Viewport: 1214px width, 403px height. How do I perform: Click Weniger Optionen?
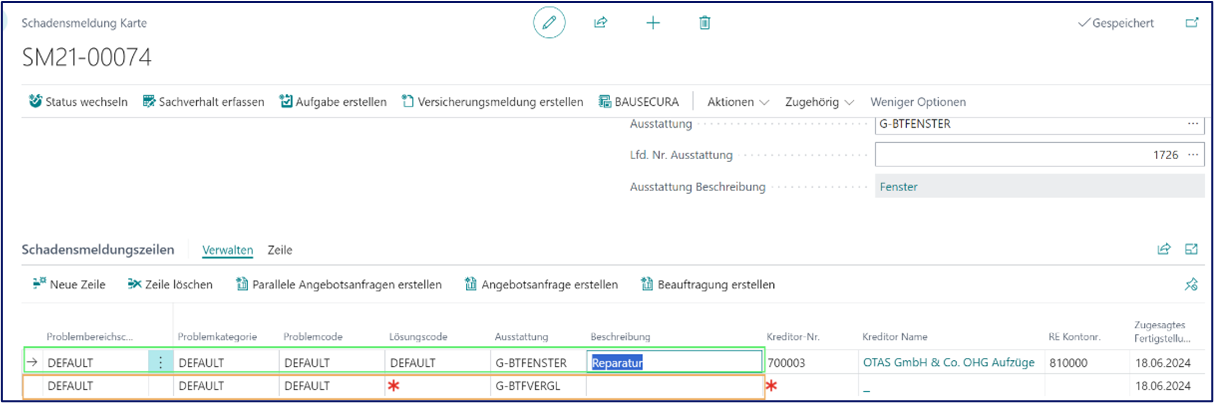(918, 102)
